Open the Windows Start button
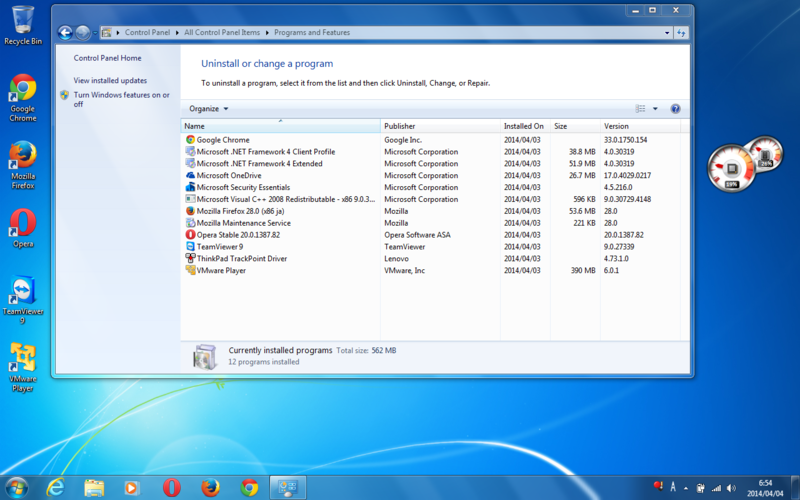This screenshot has width=800, height=500. click(16, 488)
